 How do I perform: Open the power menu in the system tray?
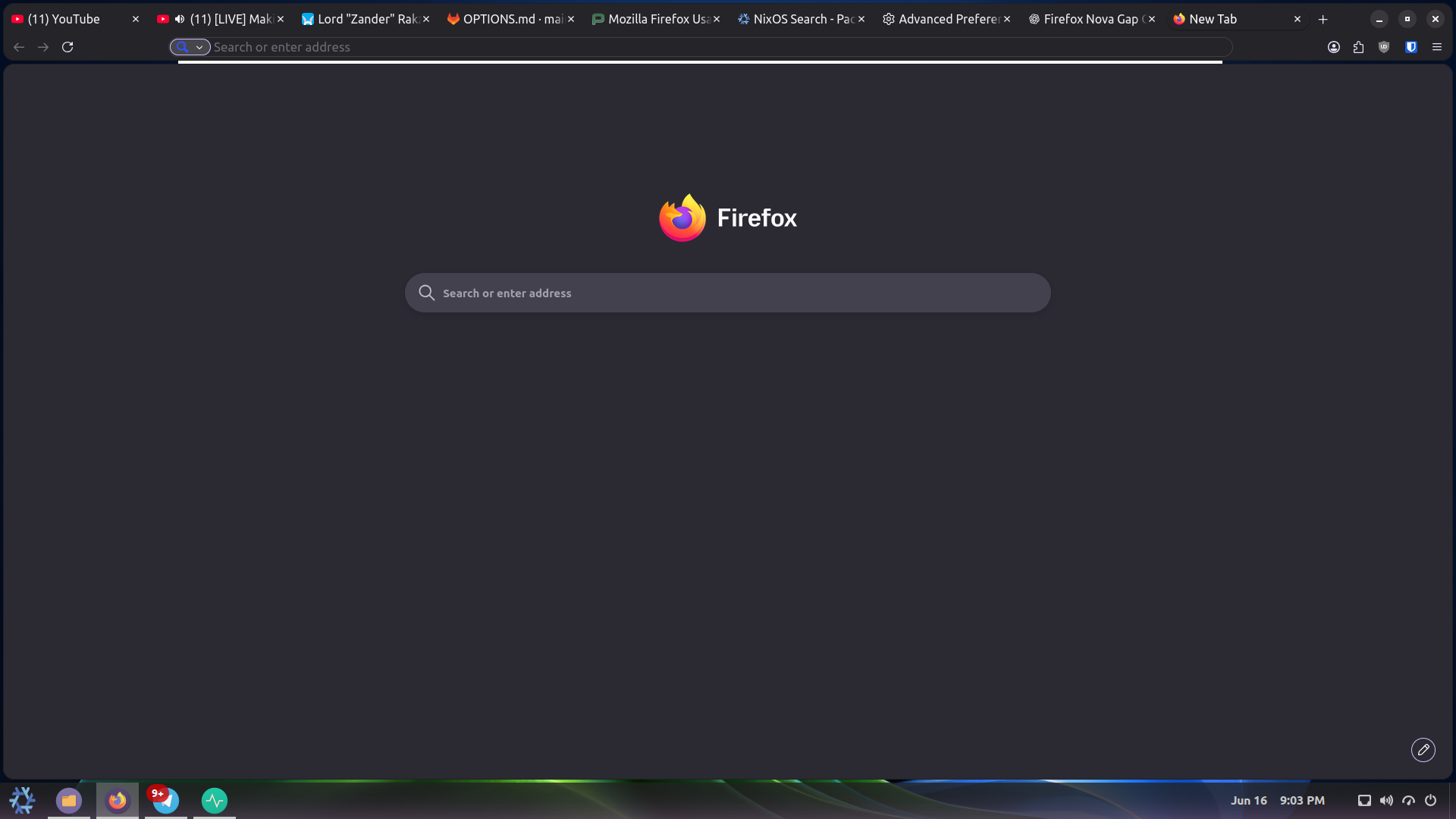(x=1431, y=800)
